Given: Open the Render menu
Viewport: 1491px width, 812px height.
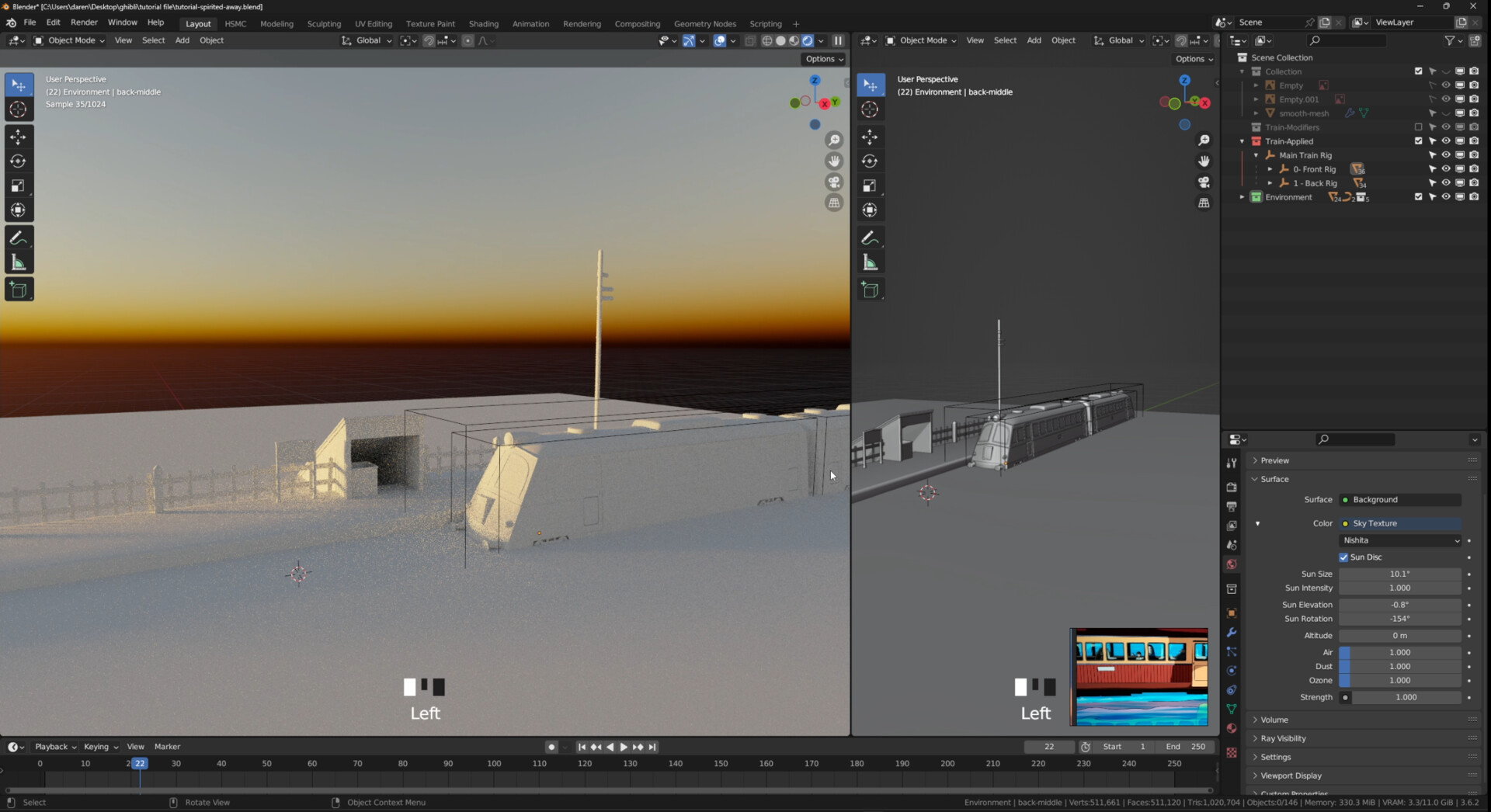Looking at the screenshot, I should (85, 22).
